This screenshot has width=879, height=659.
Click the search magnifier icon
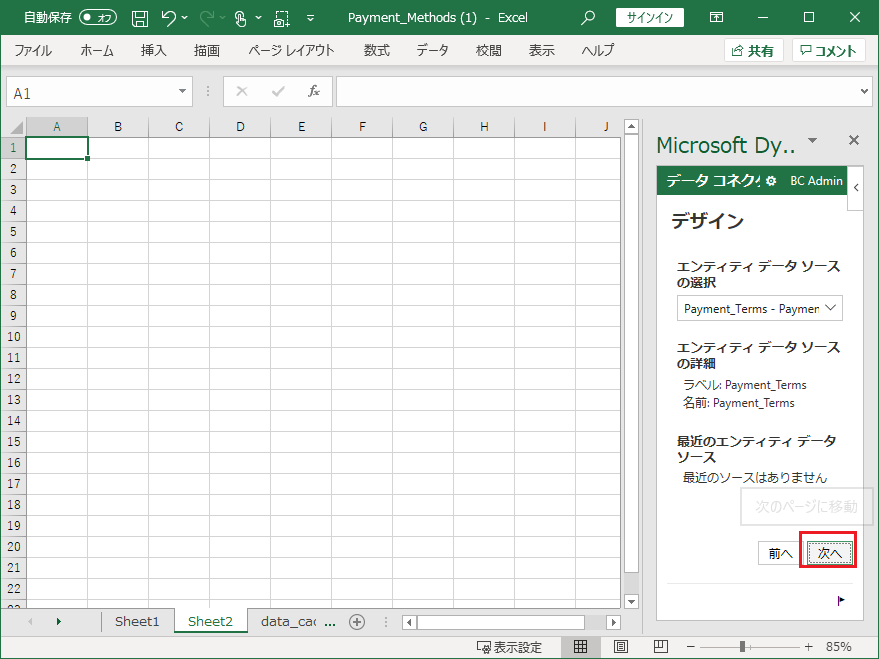587,18
